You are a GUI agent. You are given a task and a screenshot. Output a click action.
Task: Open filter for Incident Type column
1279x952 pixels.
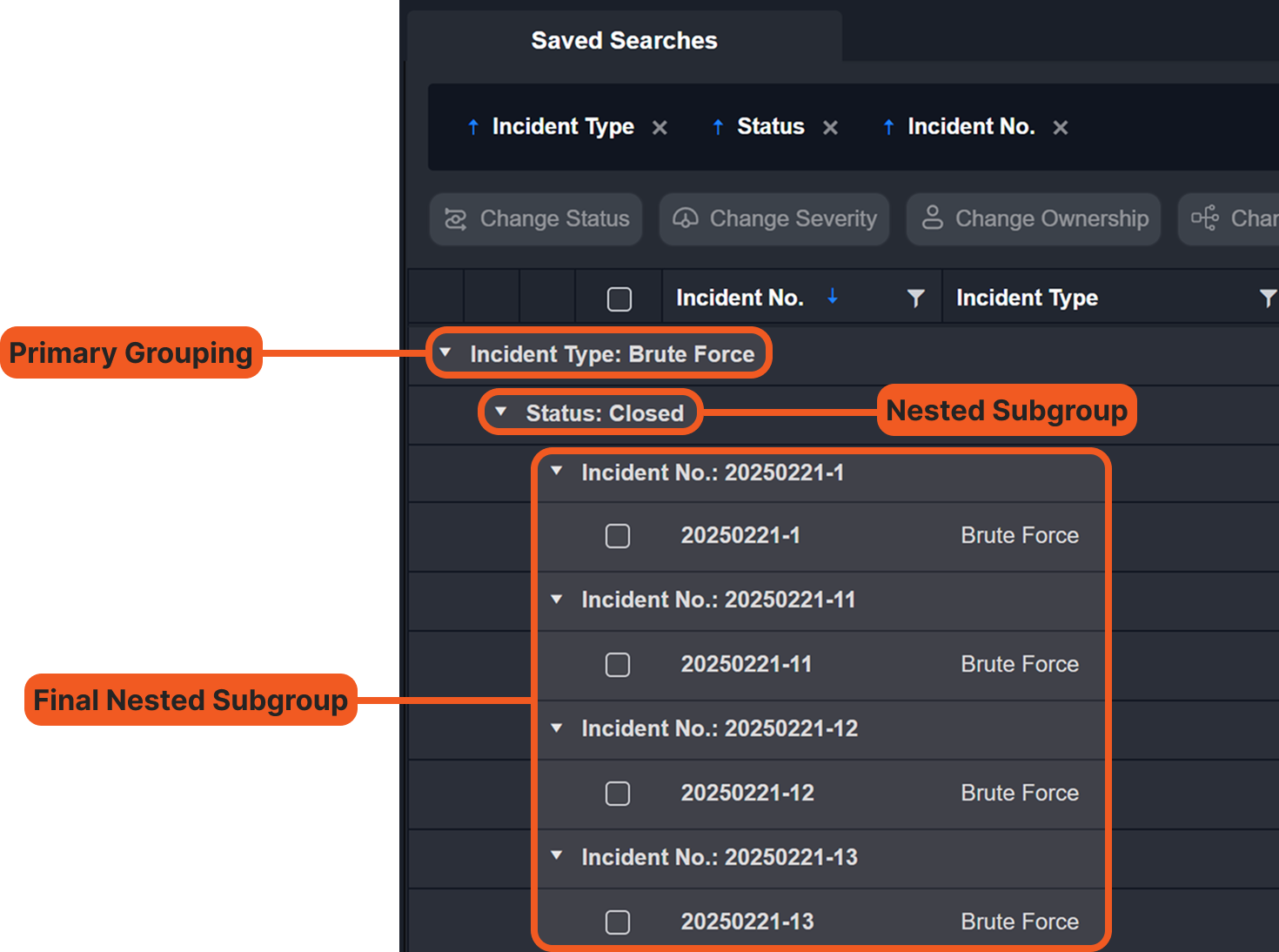[x=1267, y=298]
